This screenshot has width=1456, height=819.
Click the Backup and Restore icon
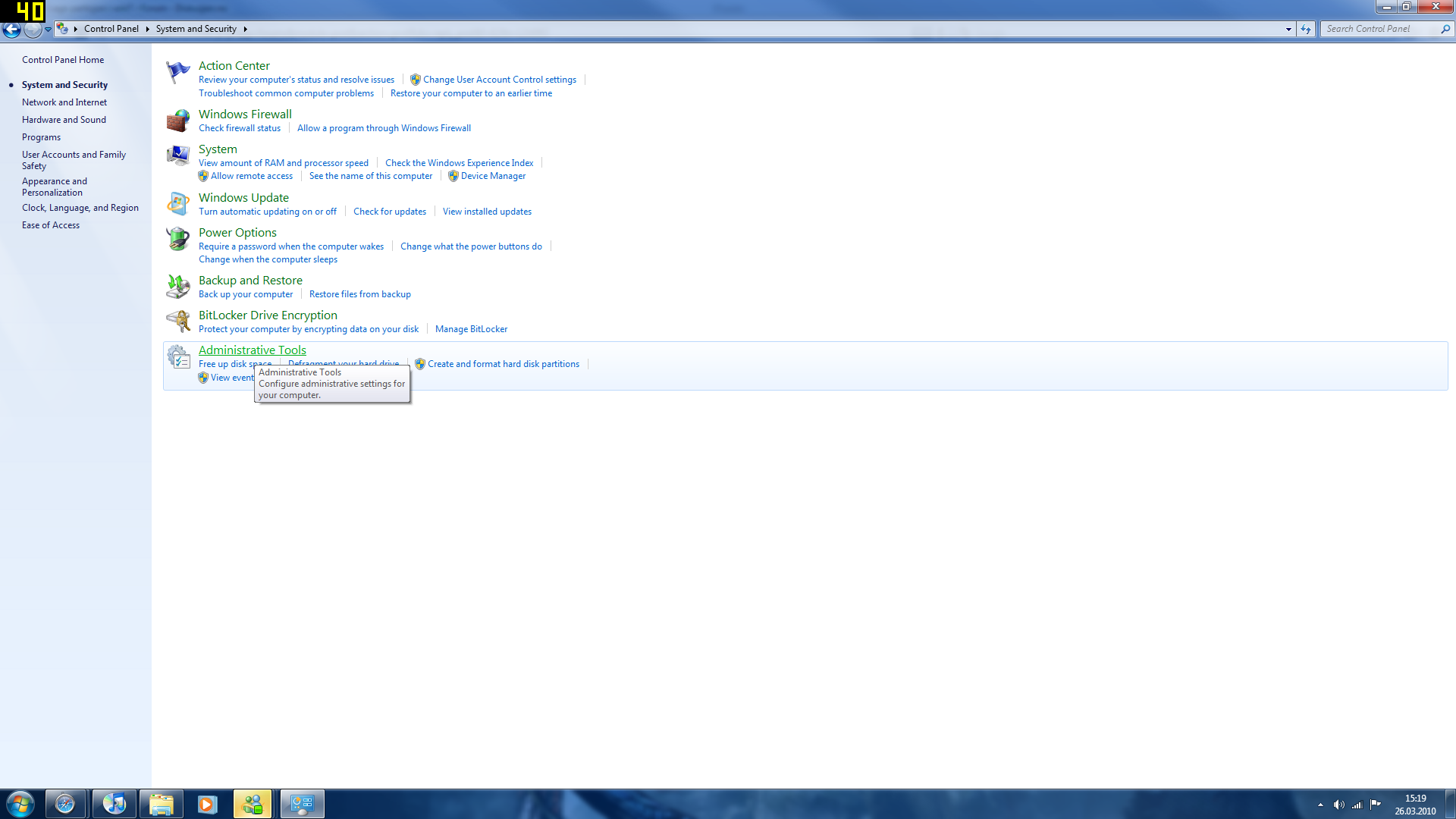click(x=177, y=287)
